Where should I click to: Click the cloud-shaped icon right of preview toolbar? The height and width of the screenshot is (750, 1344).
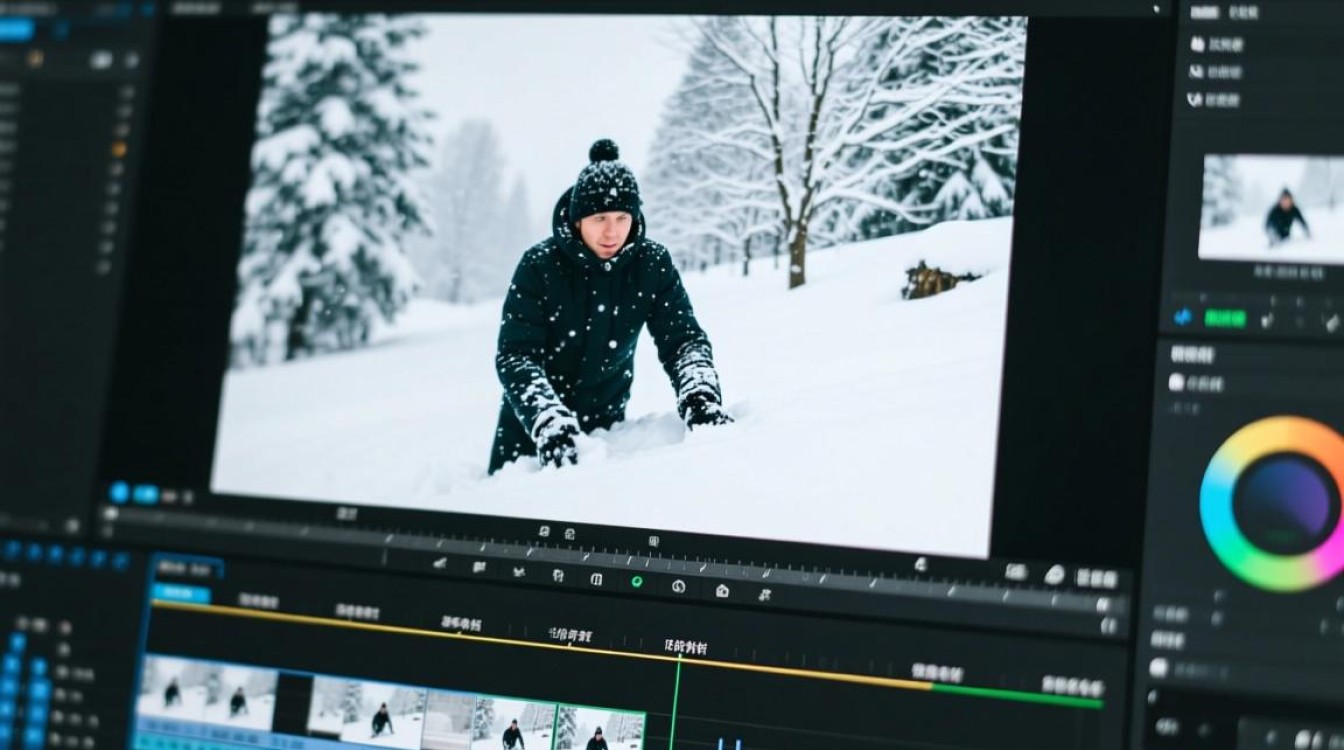[x=1055, y=575]
